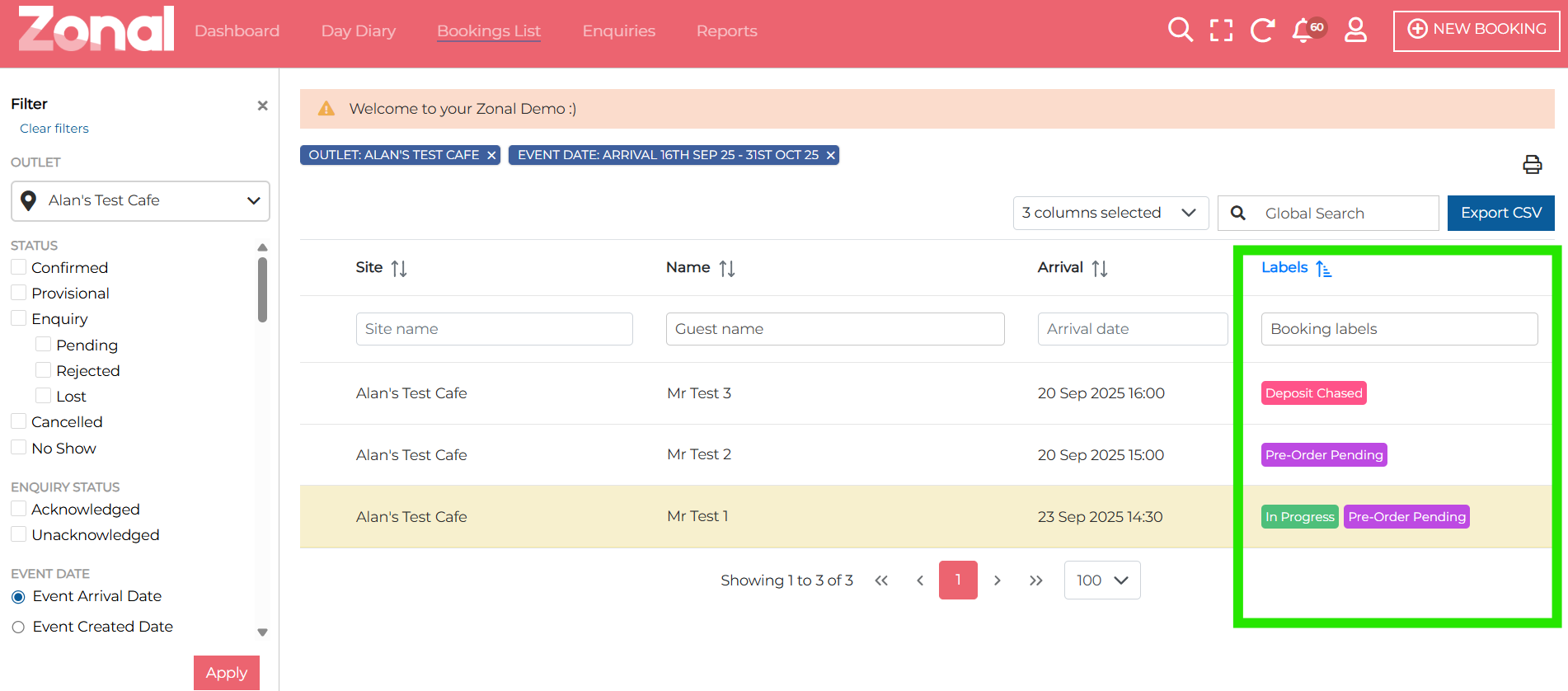Click the Export CSV button
1568x691 pixels.
(x=1500, y=213)
